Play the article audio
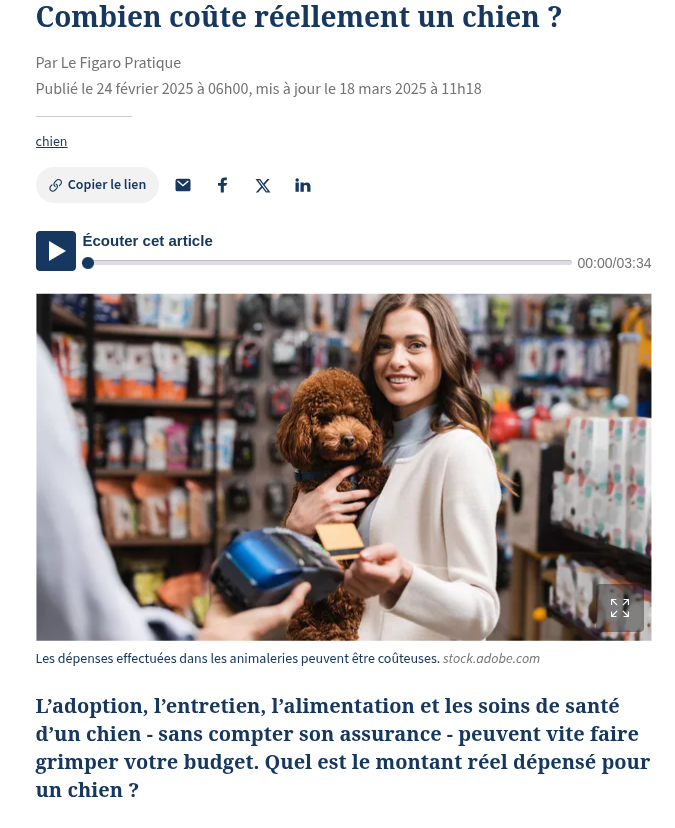 pos(56,251)
